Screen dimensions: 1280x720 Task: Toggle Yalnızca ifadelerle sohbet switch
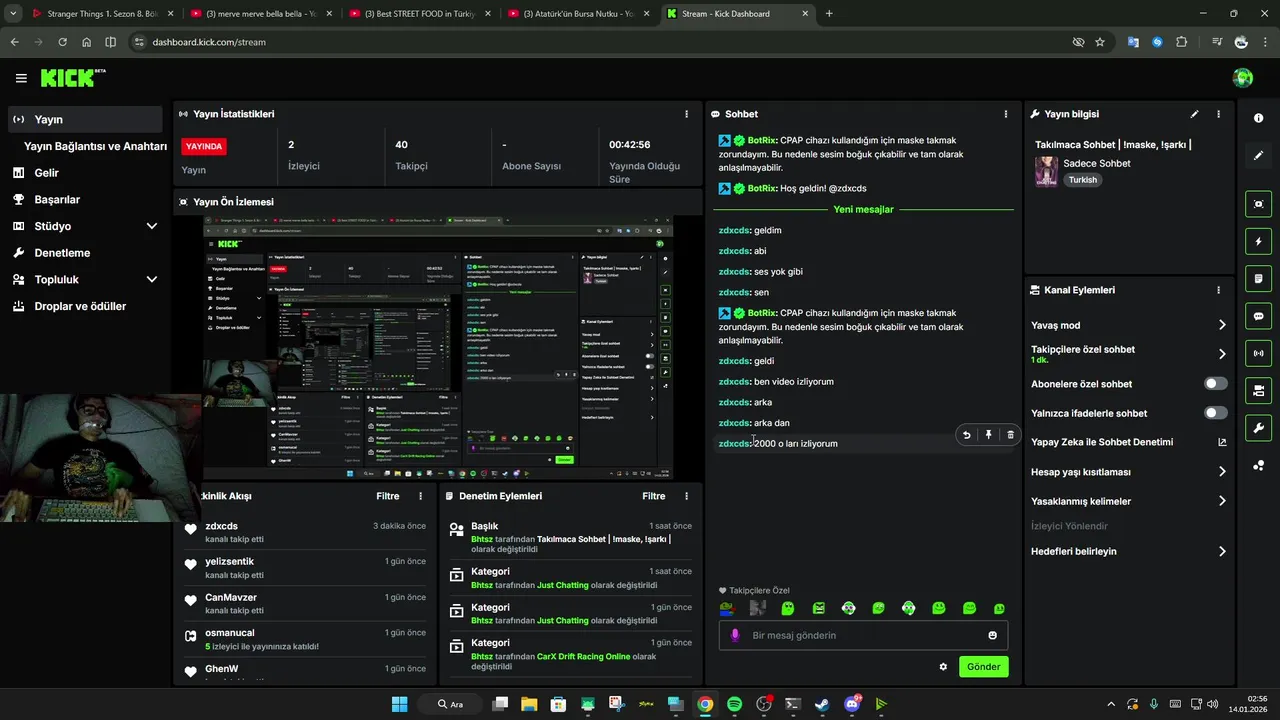tap(1216, 413)
